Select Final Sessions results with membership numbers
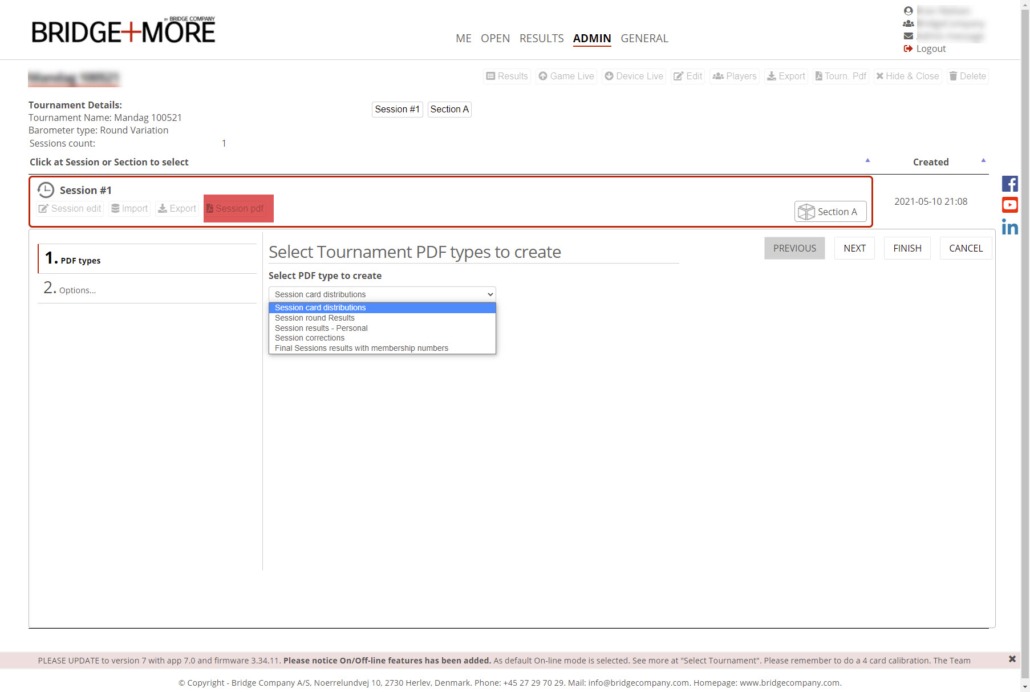 click(x=361, y=348)
